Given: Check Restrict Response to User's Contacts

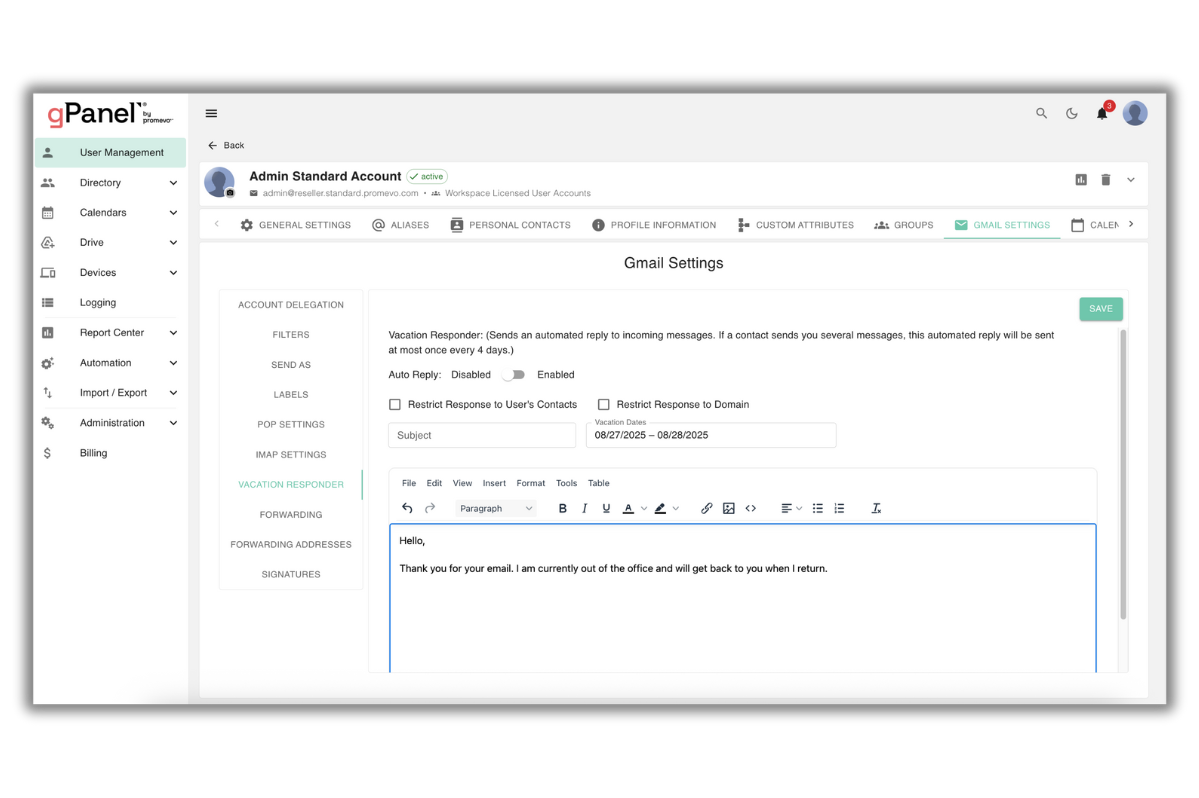Looking at the screenshot, I should 395,404.
